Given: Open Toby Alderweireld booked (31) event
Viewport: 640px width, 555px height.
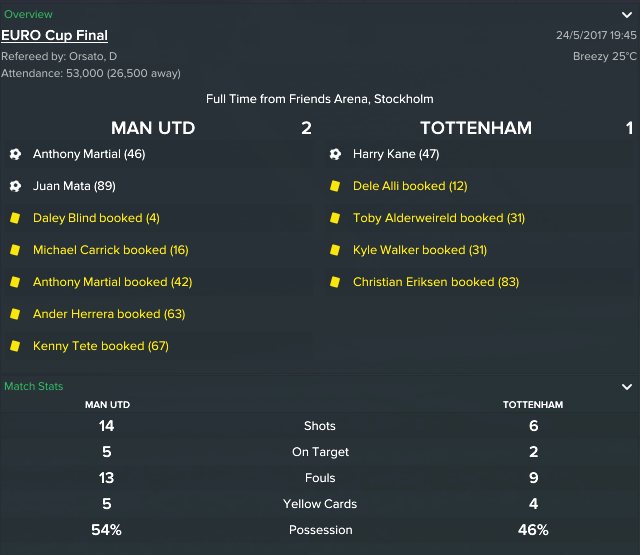Looking at the screenshot, I should [x=439, y=218].
